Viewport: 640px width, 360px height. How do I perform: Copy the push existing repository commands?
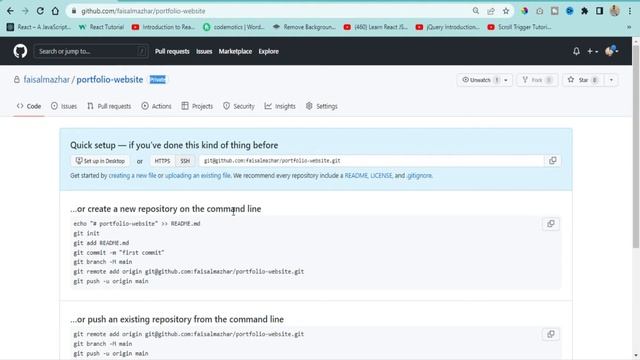coord(551,334)
